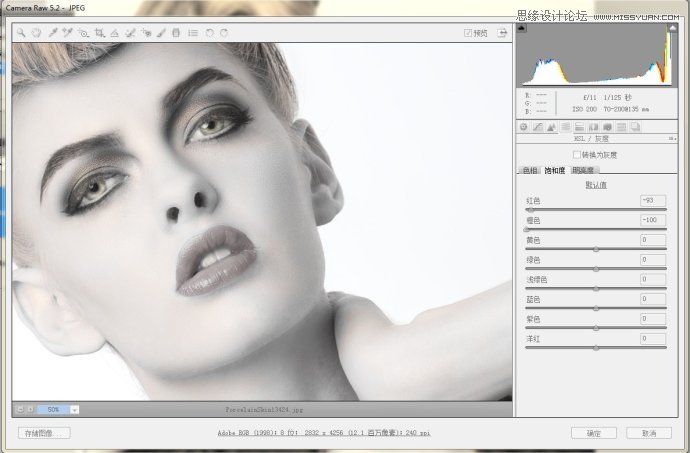Rotate image 90° counter-clockwise
This screenshot has width=690, height=453.
click(209, 33)
